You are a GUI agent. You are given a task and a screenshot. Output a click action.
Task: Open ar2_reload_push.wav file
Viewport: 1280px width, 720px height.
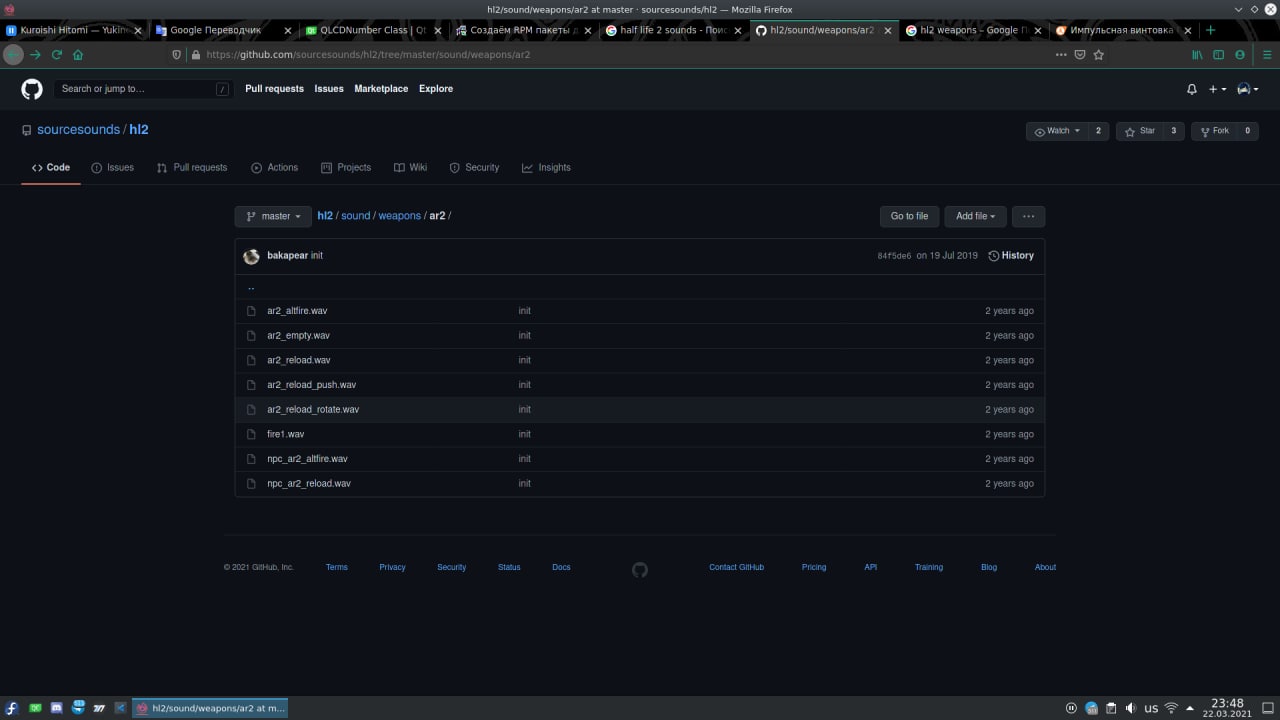pyautogui.click(x=311, y=385)
